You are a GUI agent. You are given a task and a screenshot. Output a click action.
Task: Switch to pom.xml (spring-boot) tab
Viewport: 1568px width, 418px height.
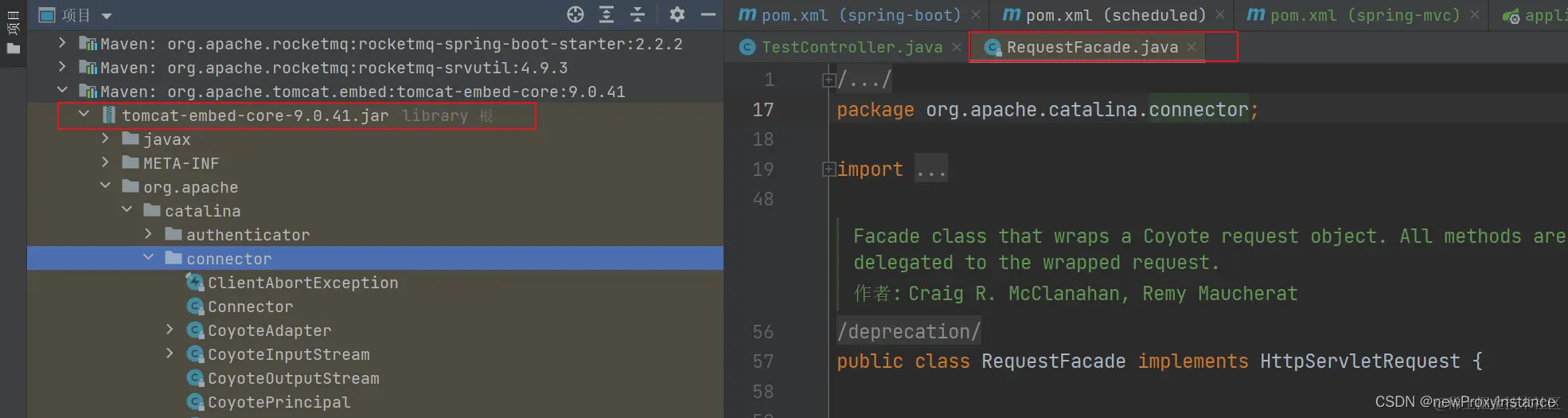pos(861,15)
